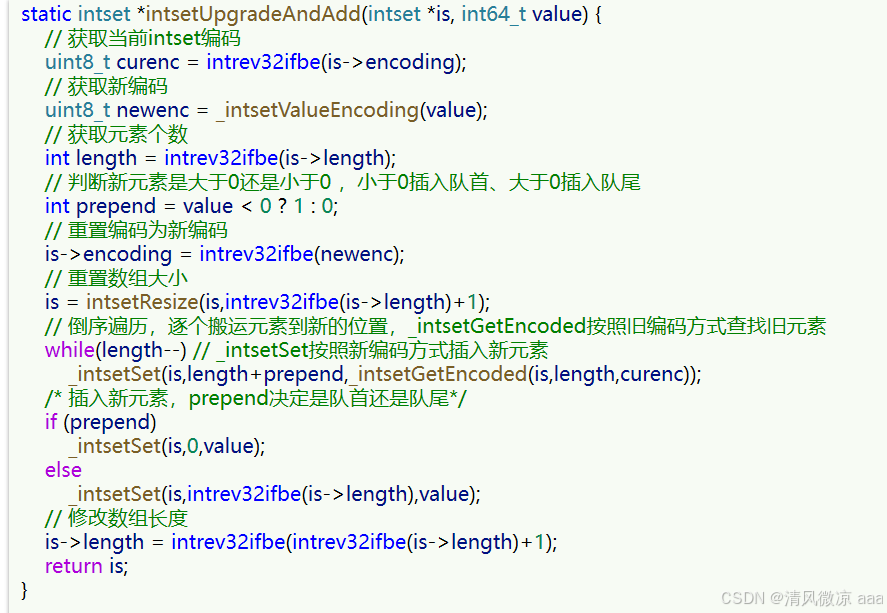
Task: Select the _intsetValueEncoding function call
Action: 317,110
